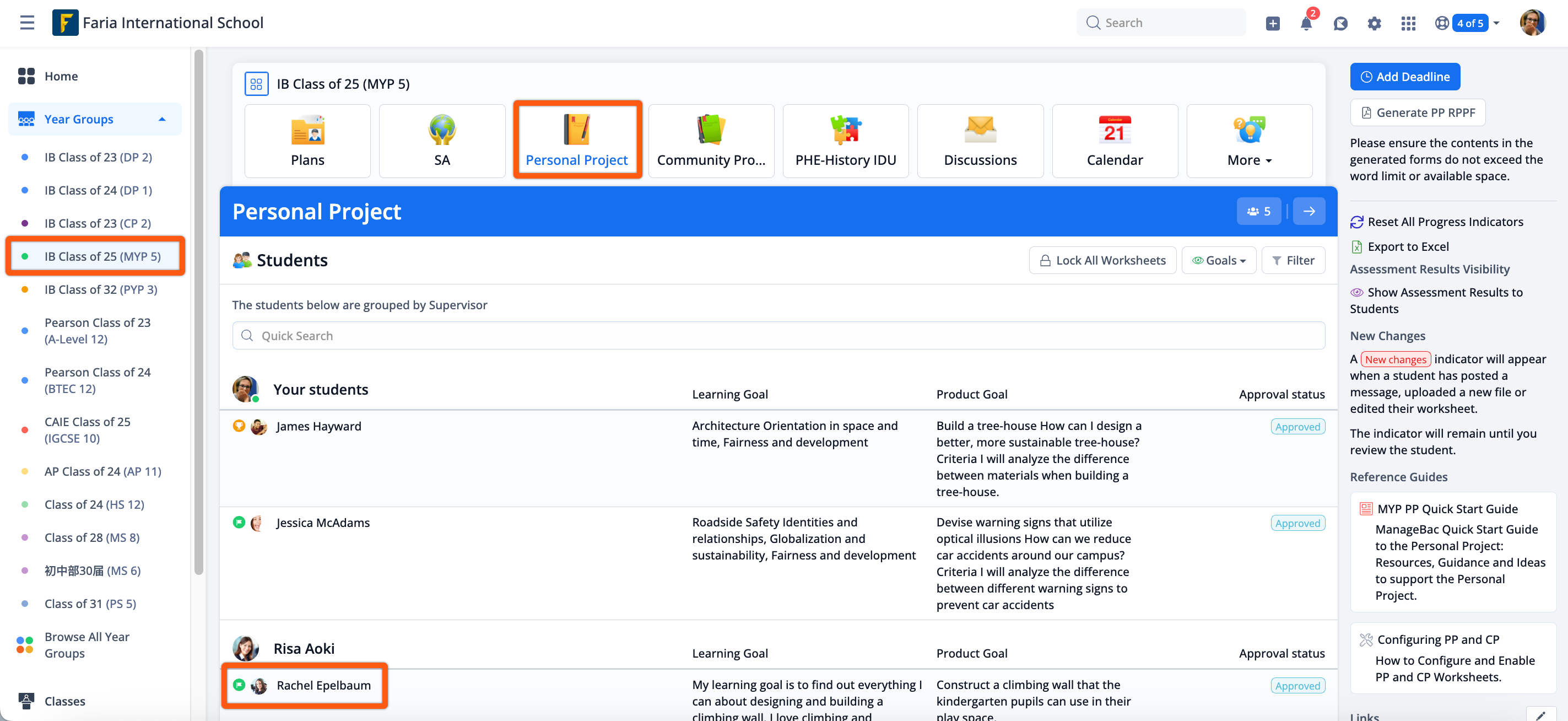Open Configuring PP and CP guide
The height and width of the screenshot is (721, 1568).
click(x=1438, y=639)
